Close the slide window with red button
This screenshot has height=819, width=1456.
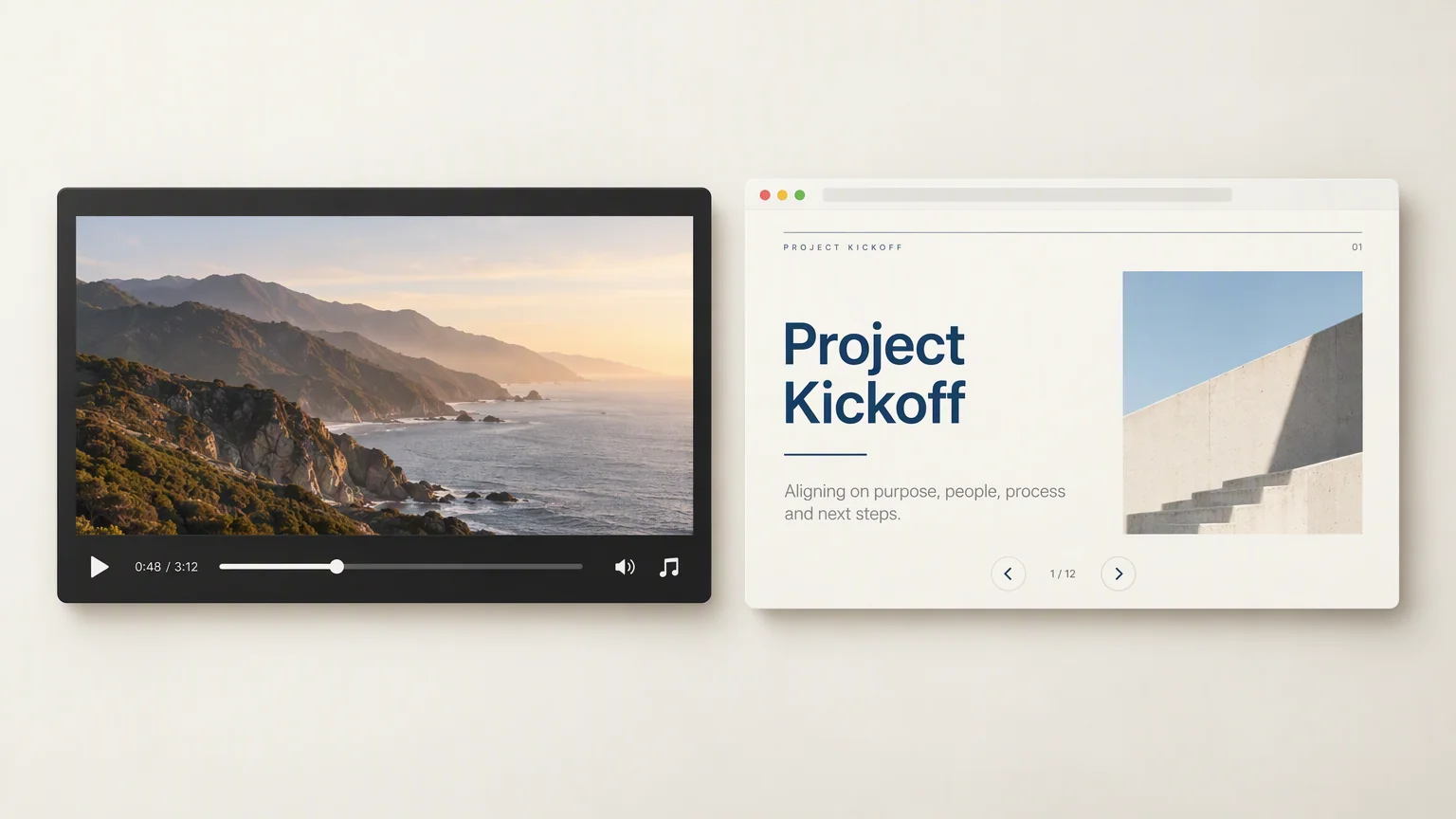[765, 195]
